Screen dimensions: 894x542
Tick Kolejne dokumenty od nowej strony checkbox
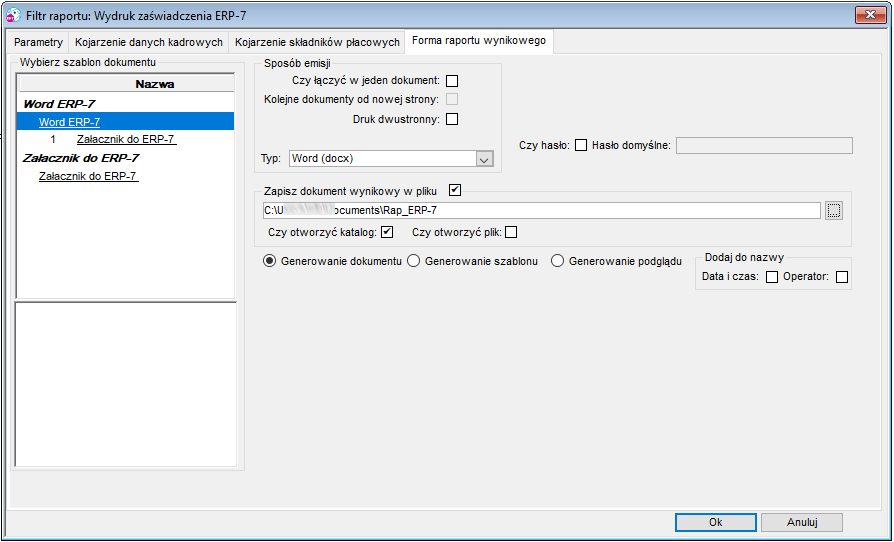452,99
